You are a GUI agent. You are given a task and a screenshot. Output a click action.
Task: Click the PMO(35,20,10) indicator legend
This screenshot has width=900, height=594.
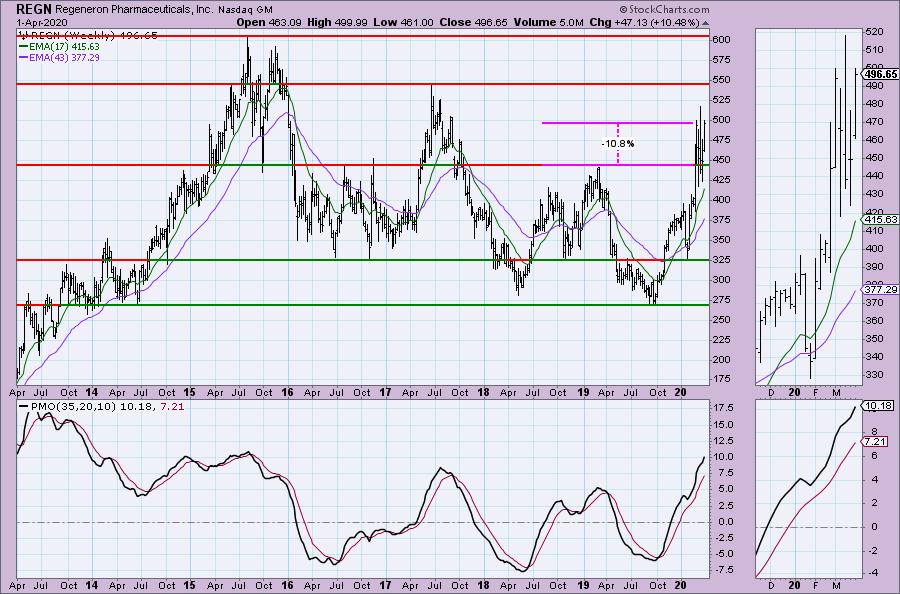click(x=101, y=407)
